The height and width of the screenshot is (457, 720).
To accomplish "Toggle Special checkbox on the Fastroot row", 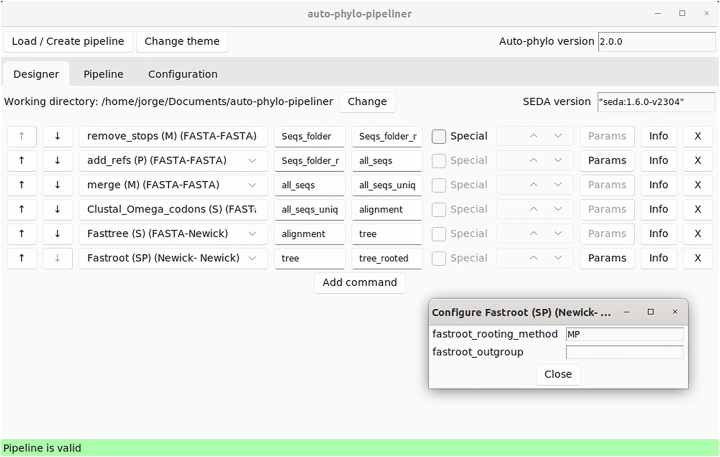I will click(x=439, y=258).
